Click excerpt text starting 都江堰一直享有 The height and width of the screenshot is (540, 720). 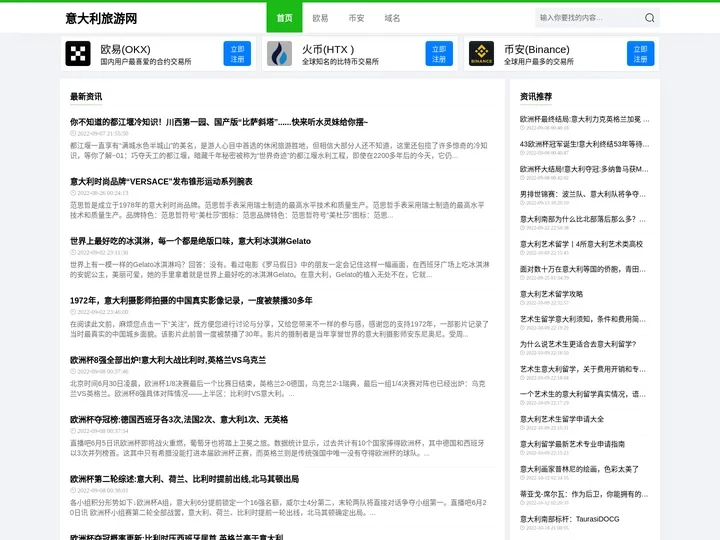click(278, 151)
